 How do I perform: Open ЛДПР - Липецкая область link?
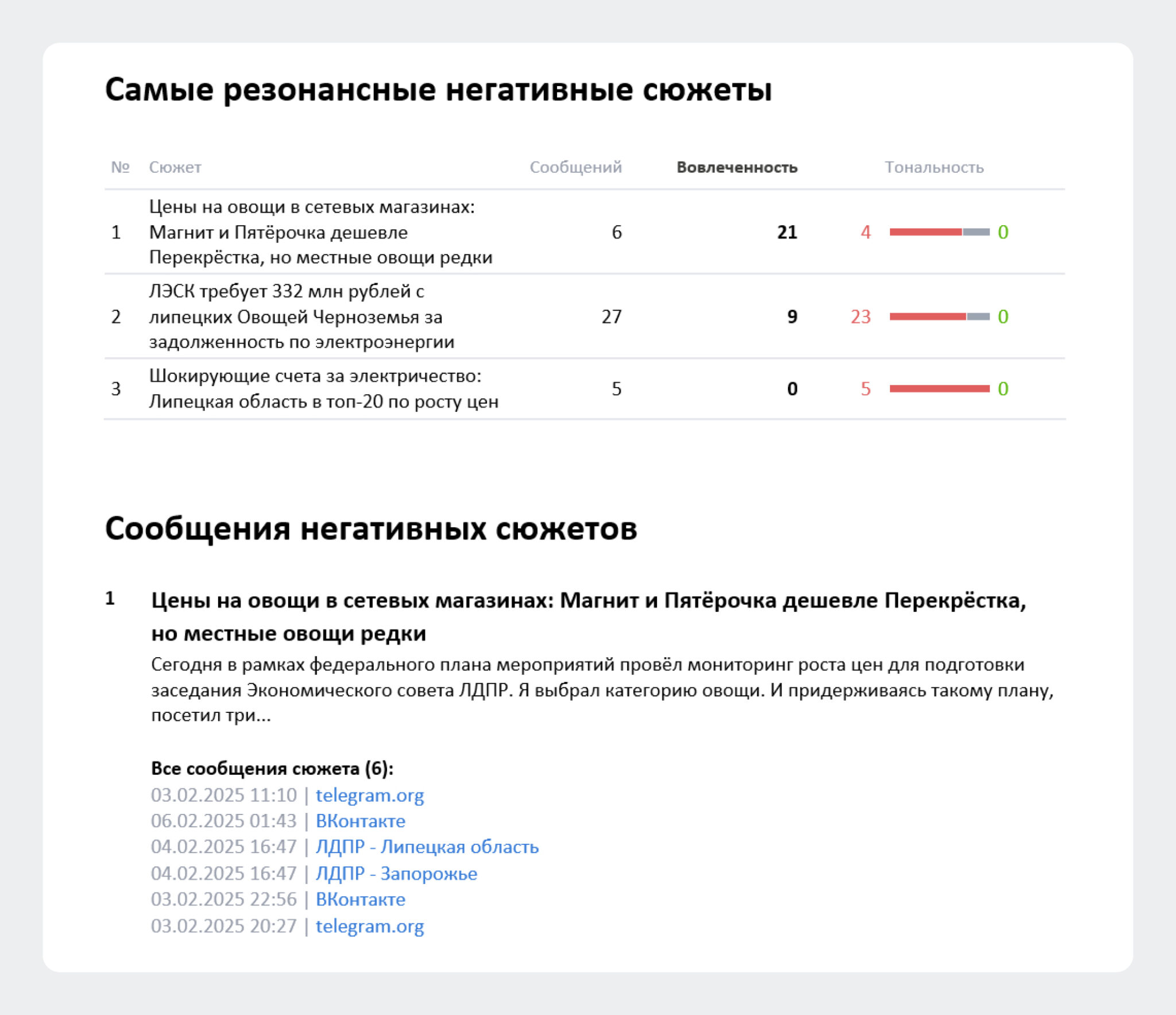pos(427,847)
